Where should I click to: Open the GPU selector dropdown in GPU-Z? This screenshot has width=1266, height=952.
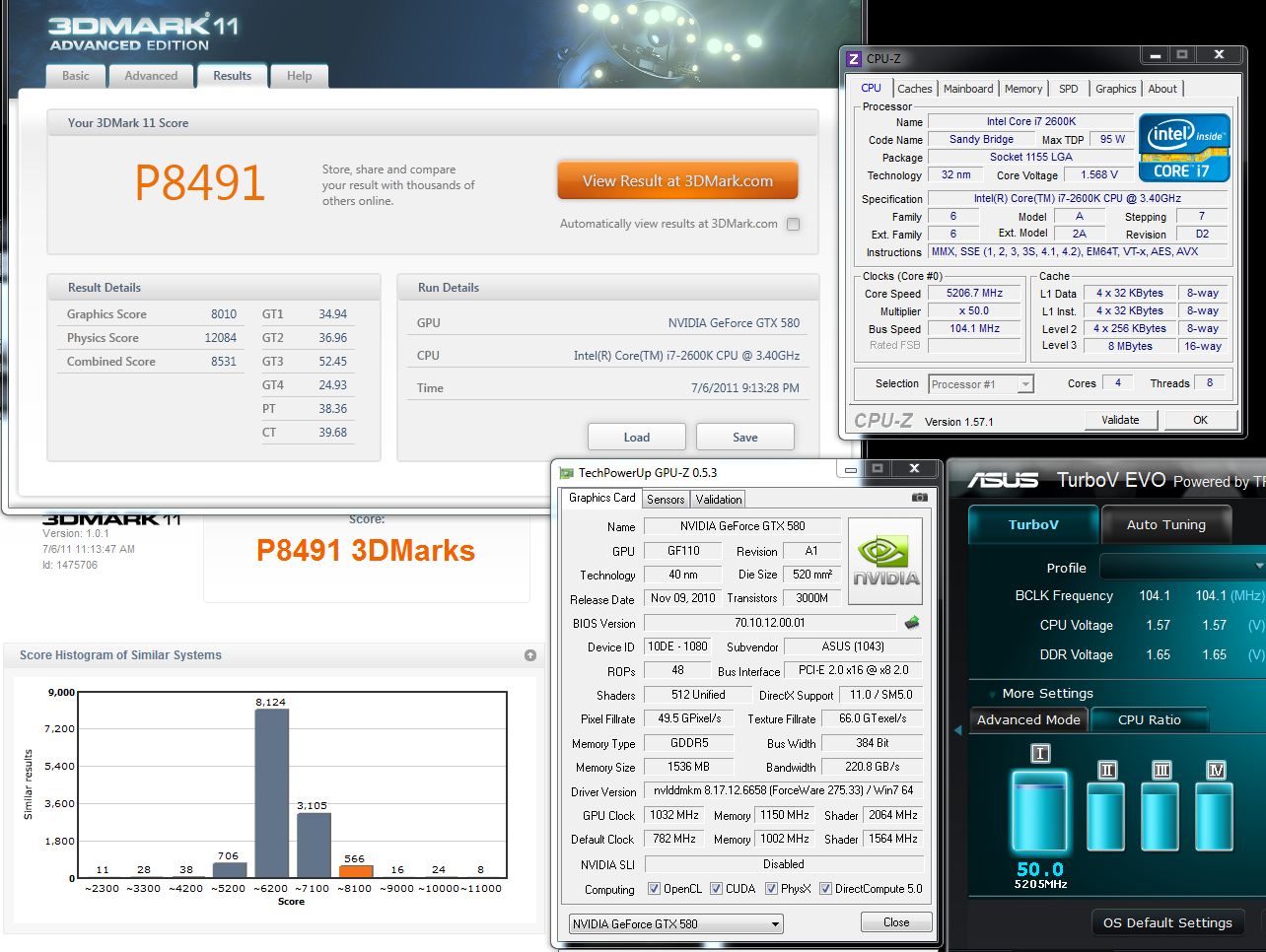point(676,923)
